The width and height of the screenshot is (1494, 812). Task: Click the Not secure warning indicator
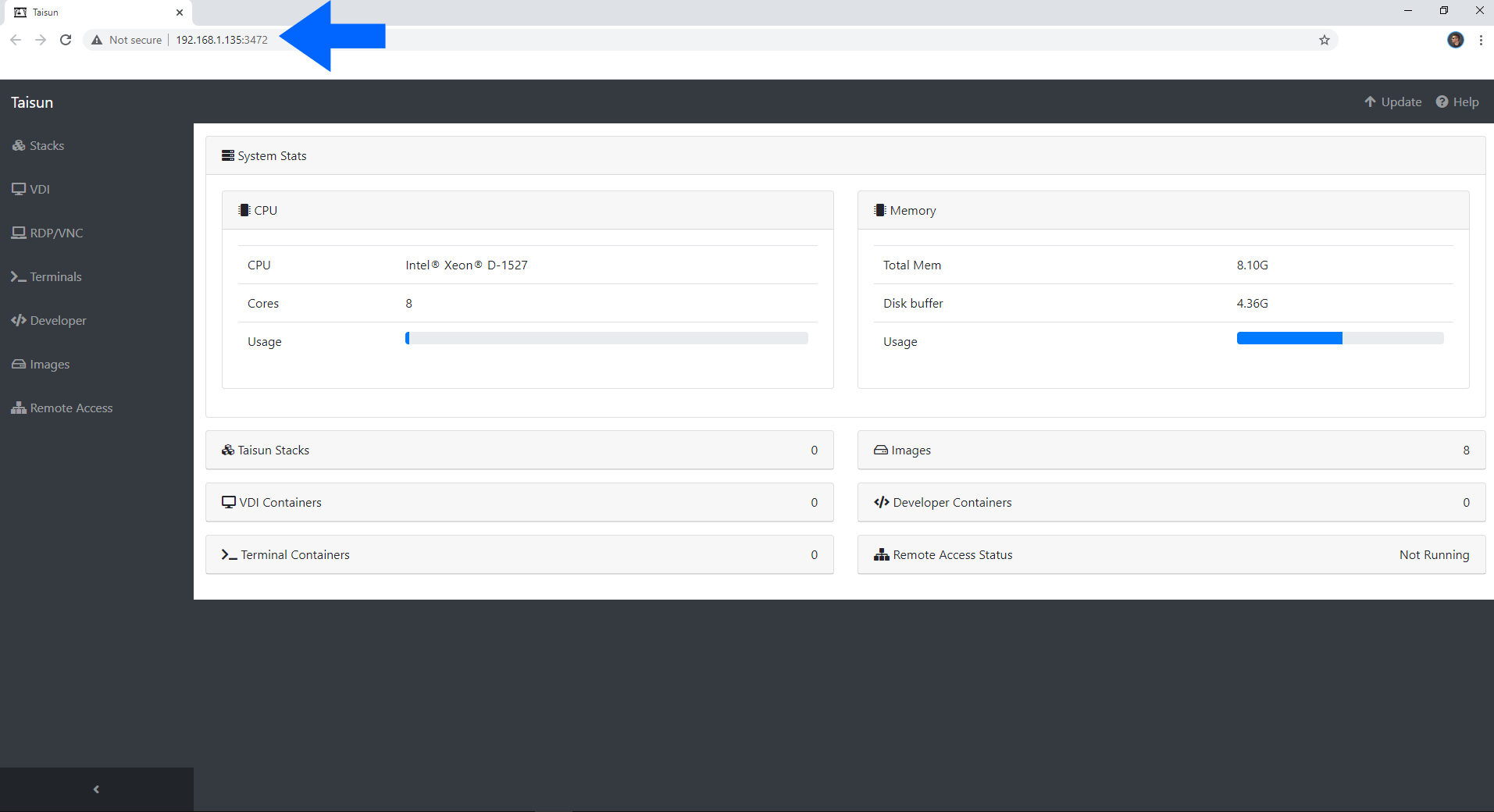[x=127, y=40]
